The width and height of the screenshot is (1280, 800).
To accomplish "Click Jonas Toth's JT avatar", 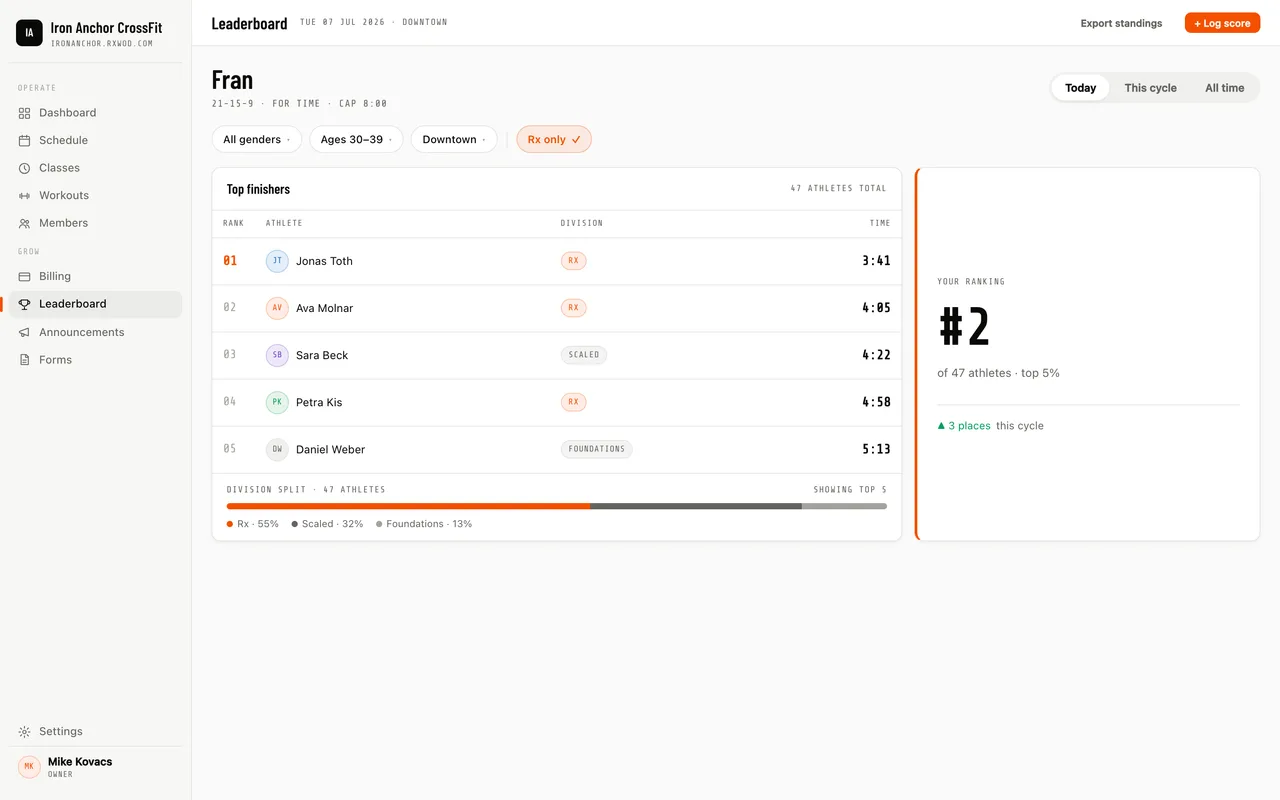I will pos(277,261).
